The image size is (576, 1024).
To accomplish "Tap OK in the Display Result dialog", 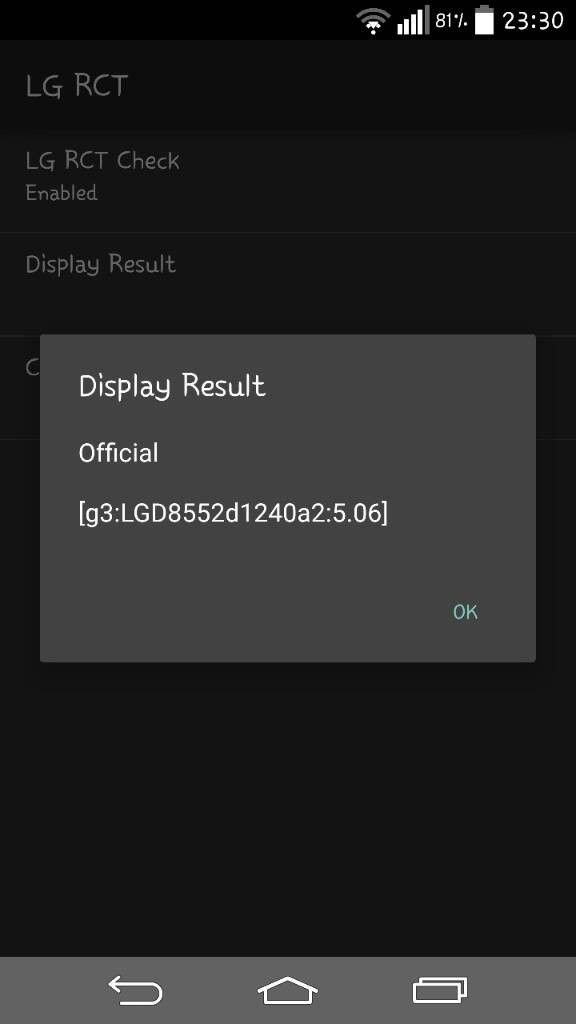I will coord(465,612).
